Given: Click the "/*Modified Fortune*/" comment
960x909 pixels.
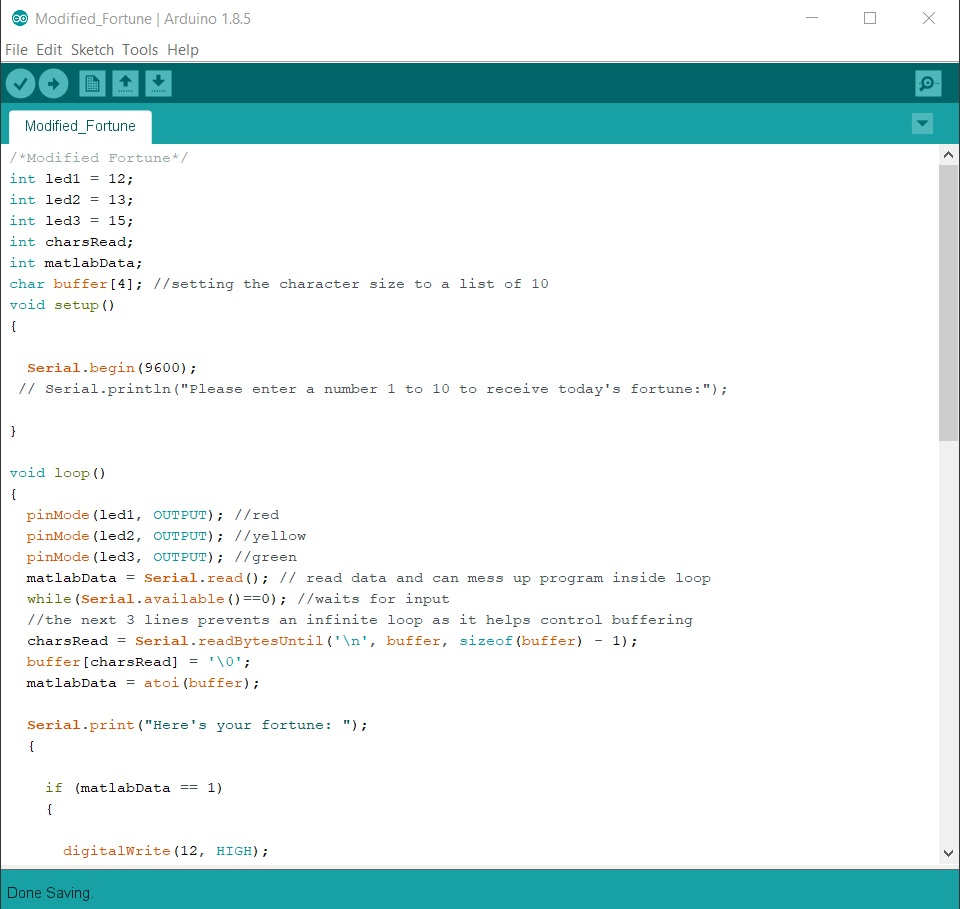Looking at the screenshot, I should pos(99,158).
